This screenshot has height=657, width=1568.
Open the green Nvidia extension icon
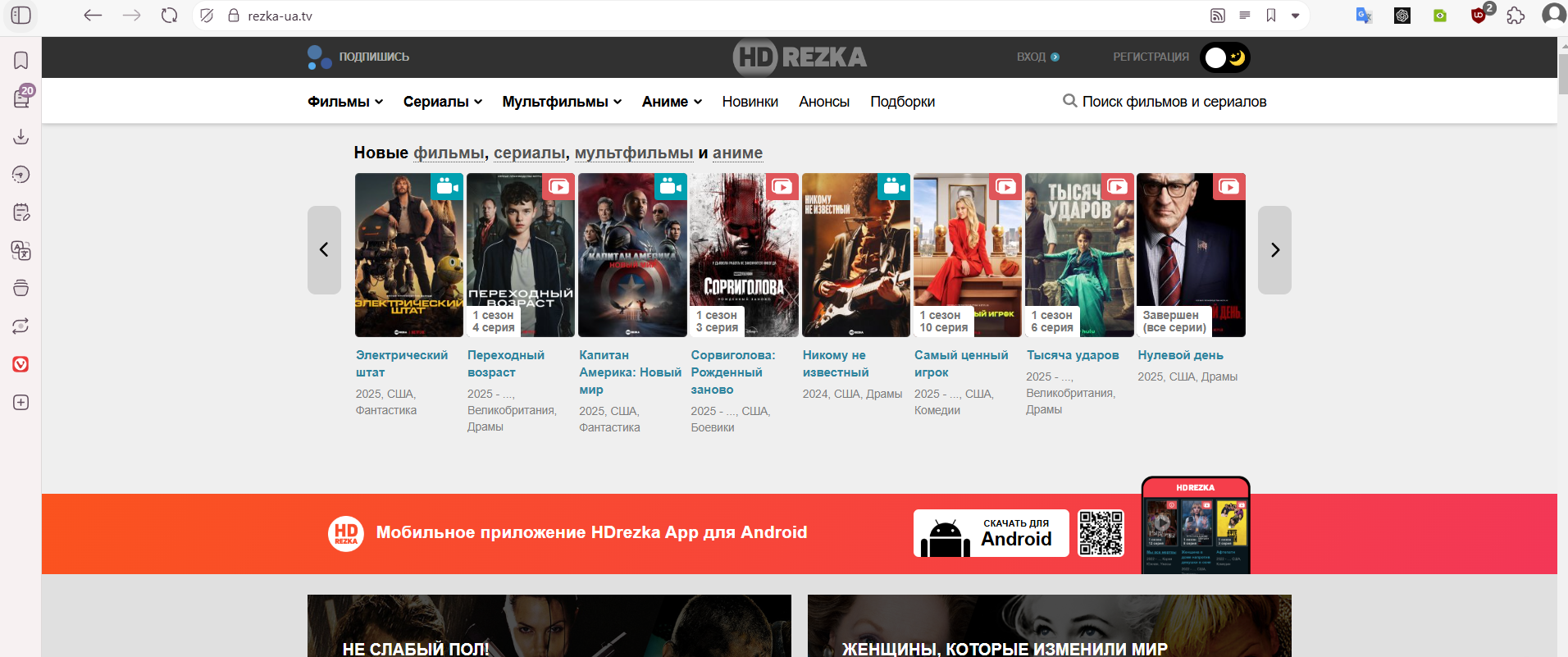(1440, 16)
